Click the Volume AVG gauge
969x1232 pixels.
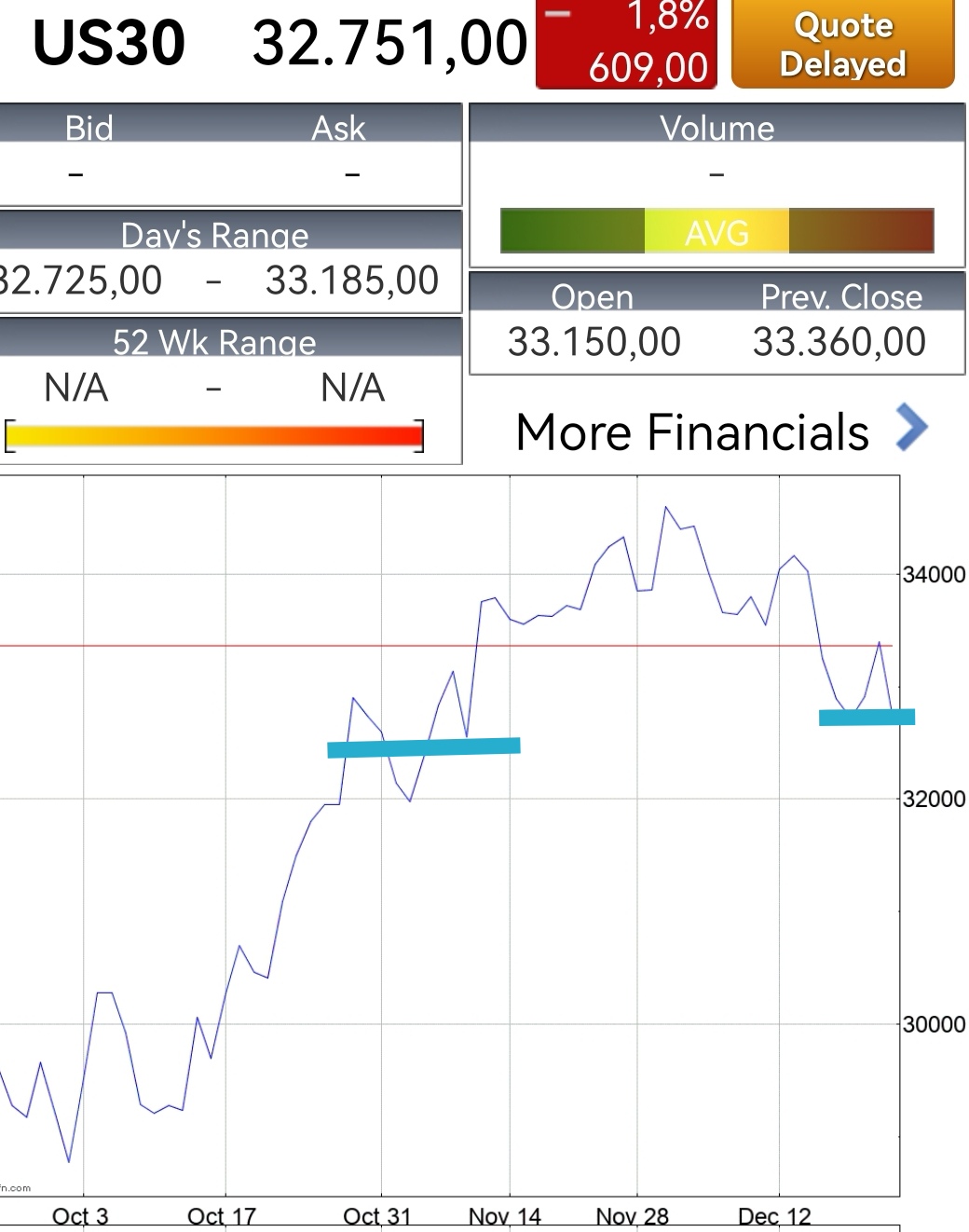717,231
